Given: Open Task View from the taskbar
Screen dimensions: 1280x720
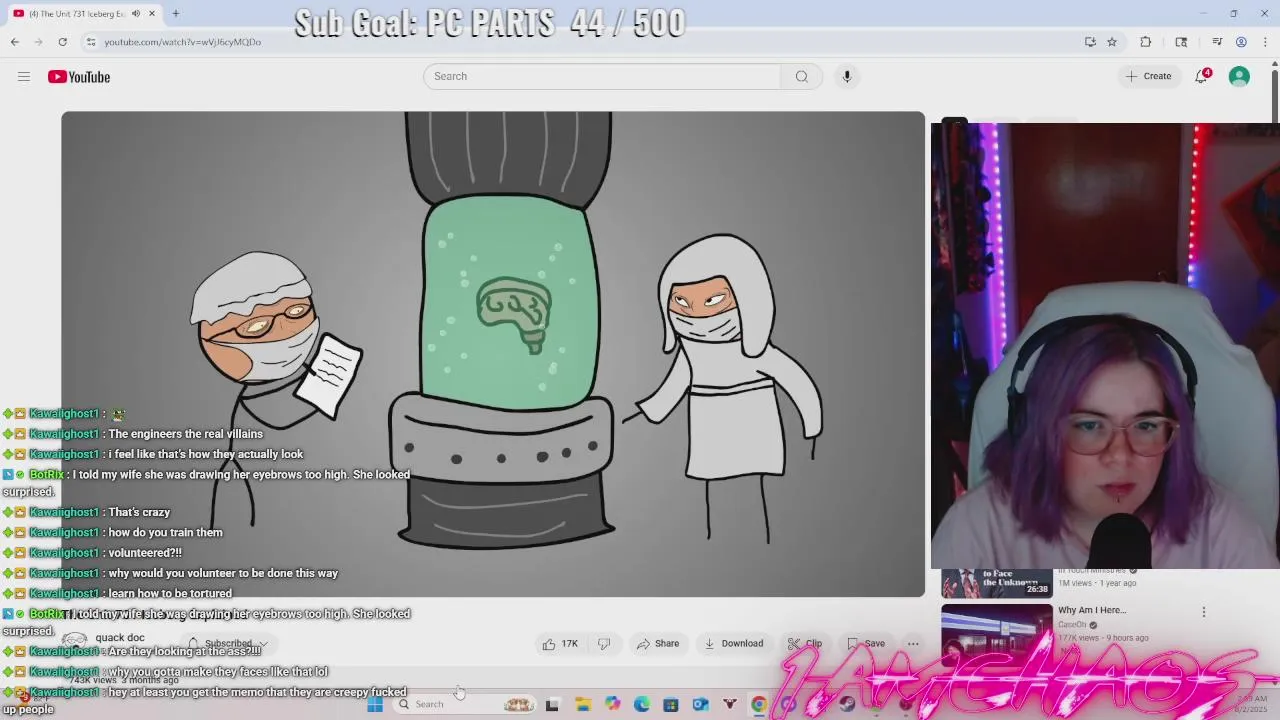Looking at the screenshot, I should tap(552, 704).
